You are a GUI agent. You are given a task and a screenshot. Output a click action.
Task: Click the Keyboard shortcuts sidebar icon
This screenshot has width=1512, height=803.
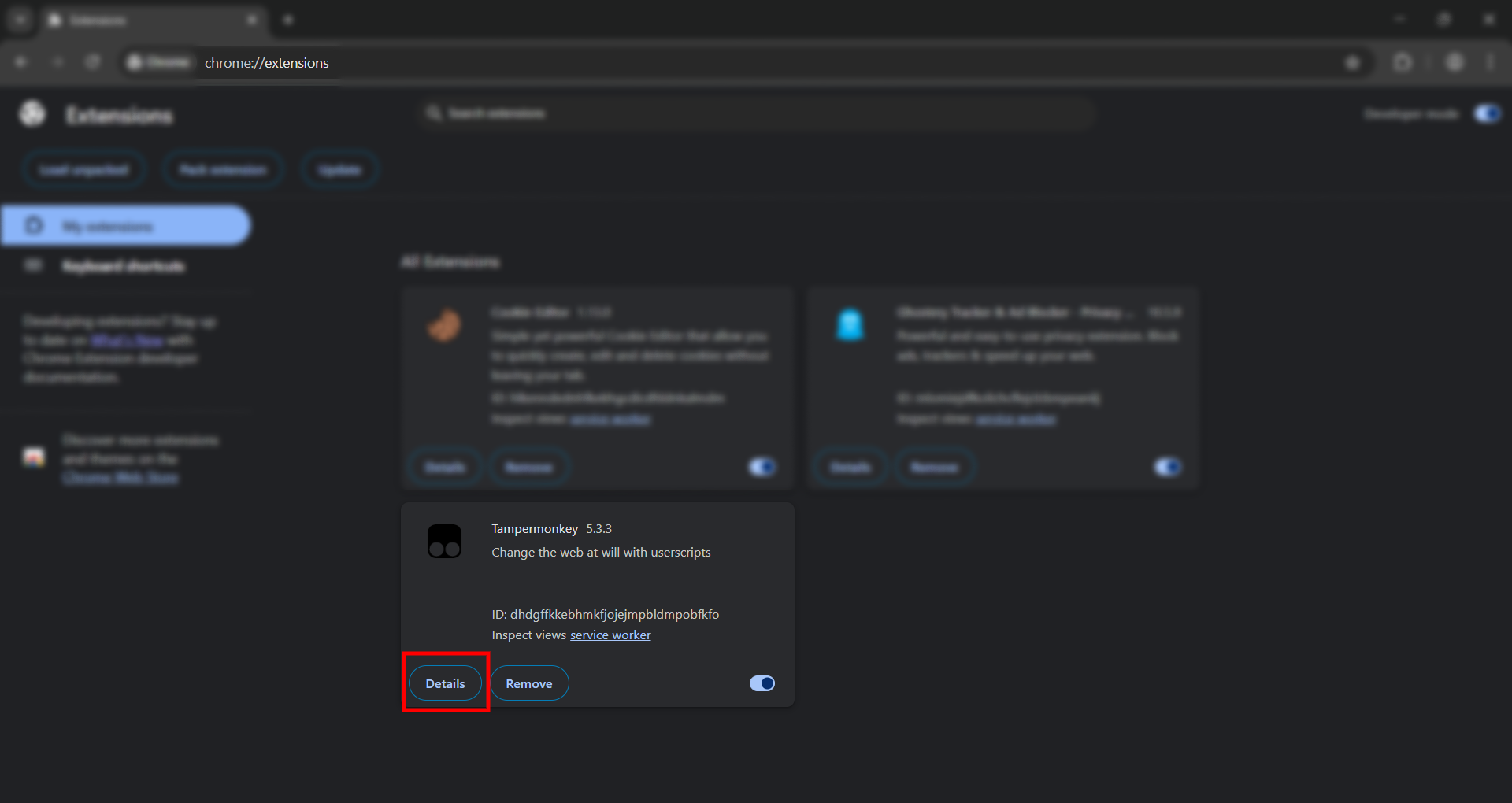33,265
